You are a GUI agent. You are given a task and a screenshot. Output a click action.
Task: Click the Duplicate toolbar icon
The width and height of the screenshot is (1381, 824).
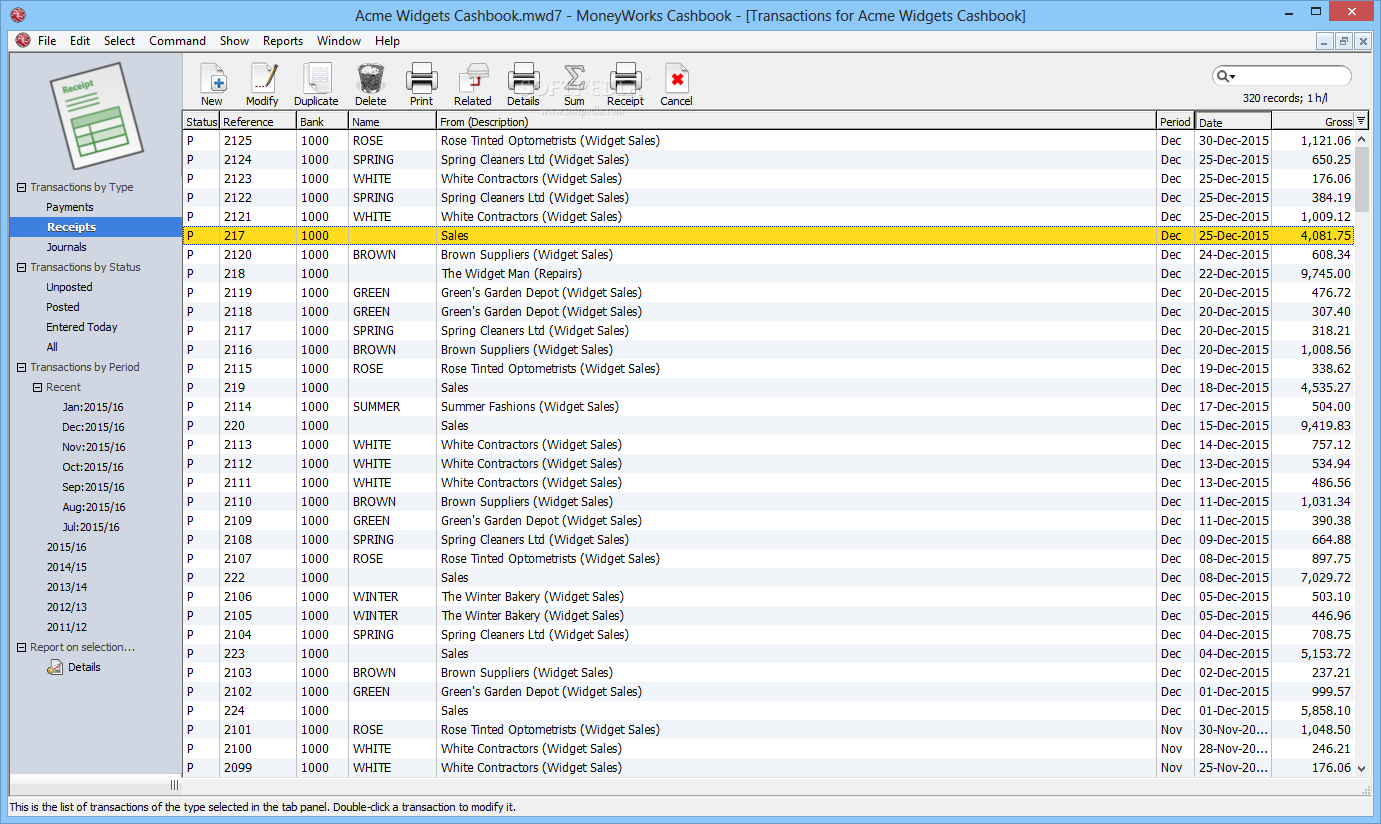point(317,78)
